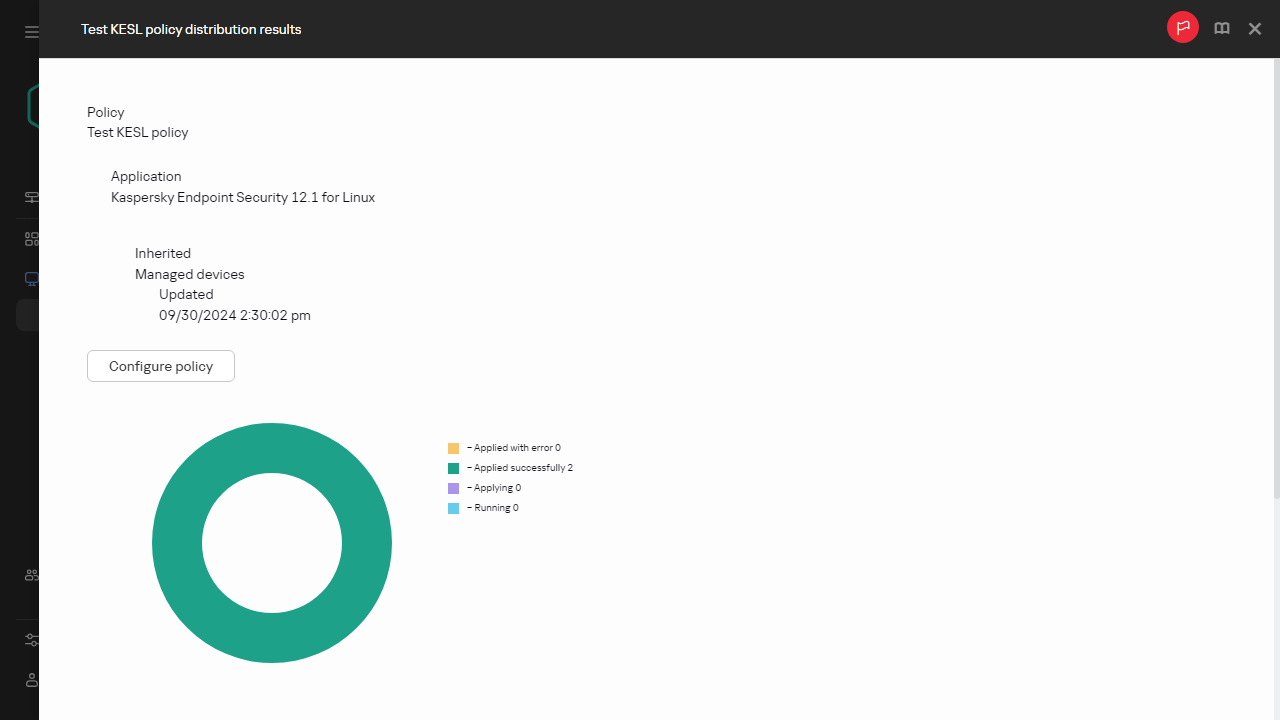This screenshot has width=1280, height=720.
Task: Click the Configure policy button
Action: coord(161,366)
